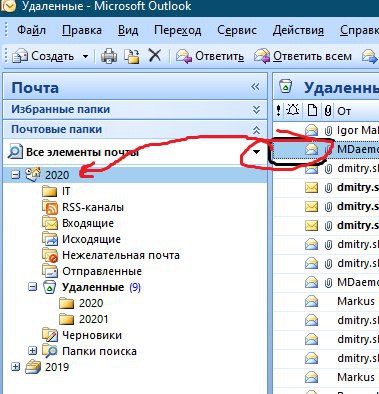
Task: Sort by importance exclamation column header
Action: 279,110
